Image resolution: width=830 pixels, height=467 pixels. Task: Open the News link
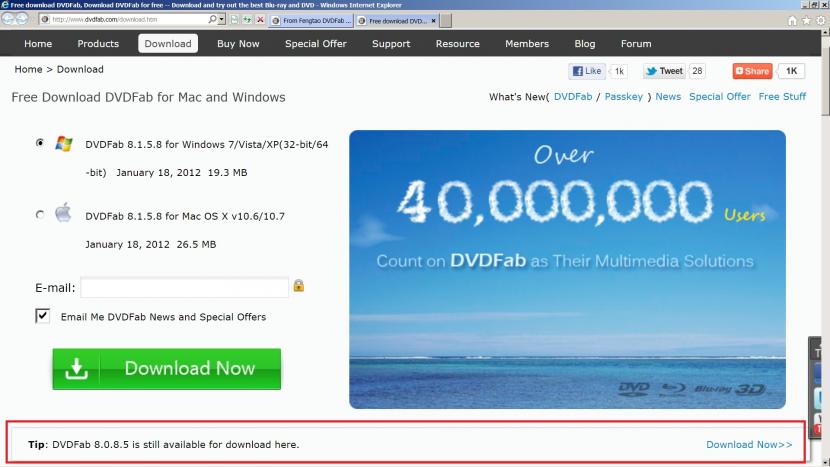668,97
